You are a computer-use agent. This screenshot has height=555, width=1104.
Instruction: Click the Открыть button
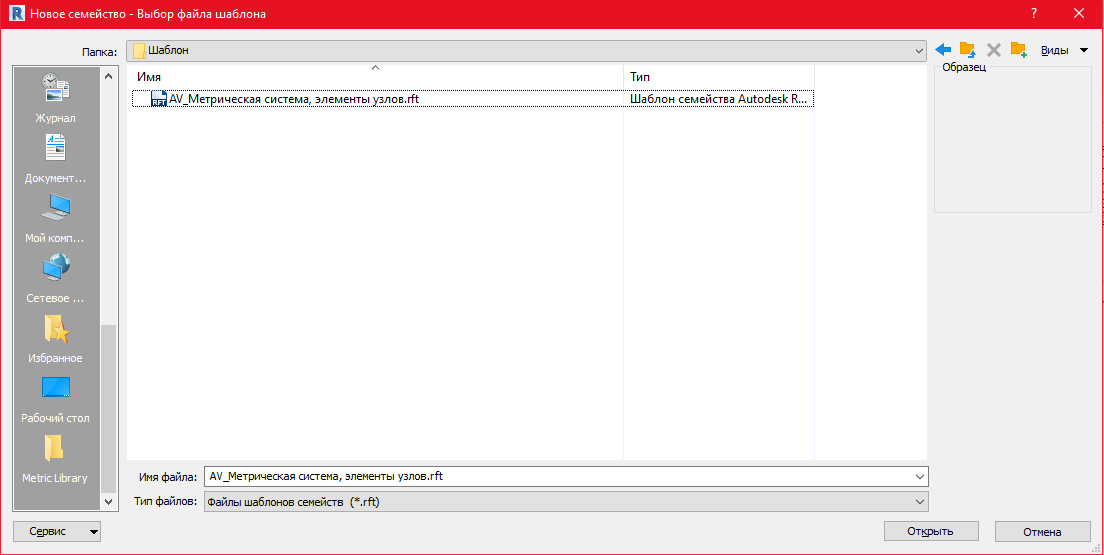click(931, 532)
